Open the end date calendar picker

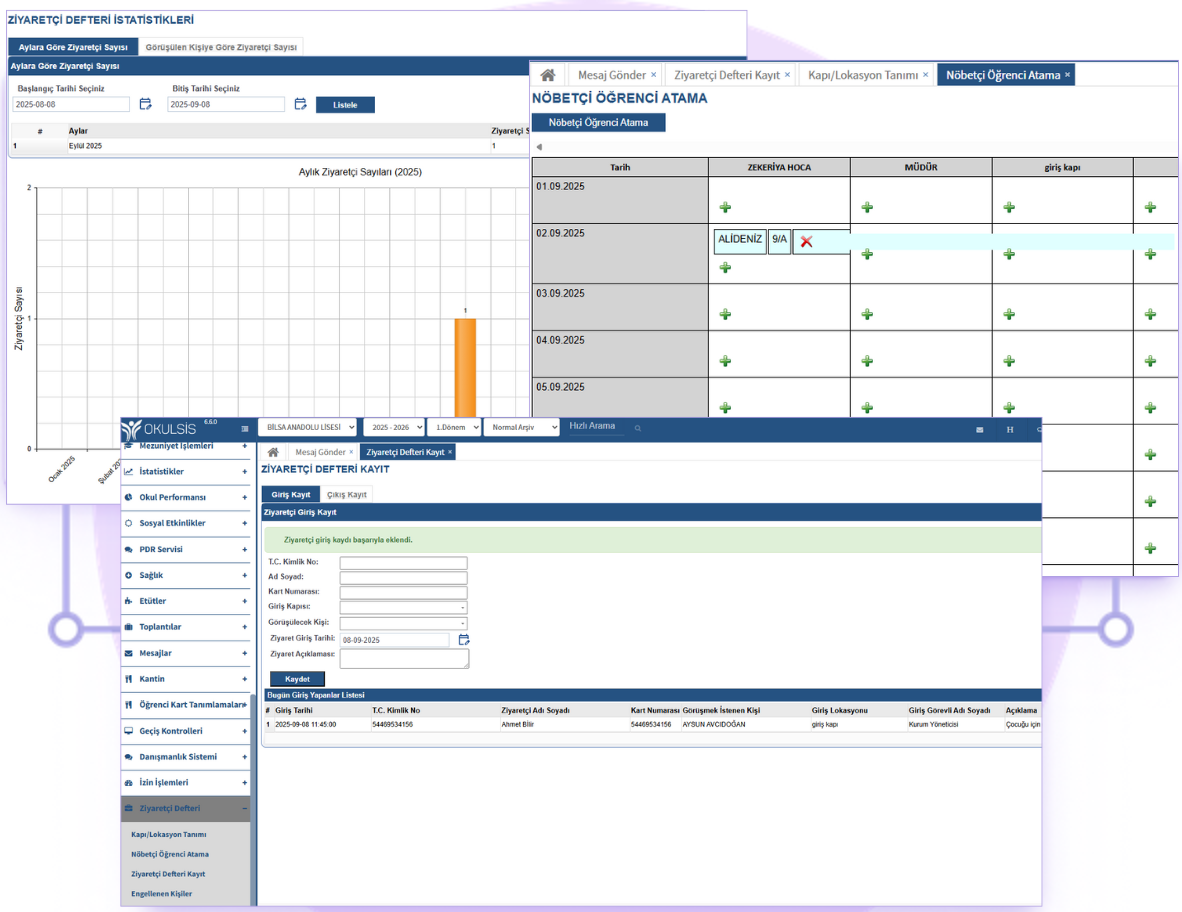point(300,104)
